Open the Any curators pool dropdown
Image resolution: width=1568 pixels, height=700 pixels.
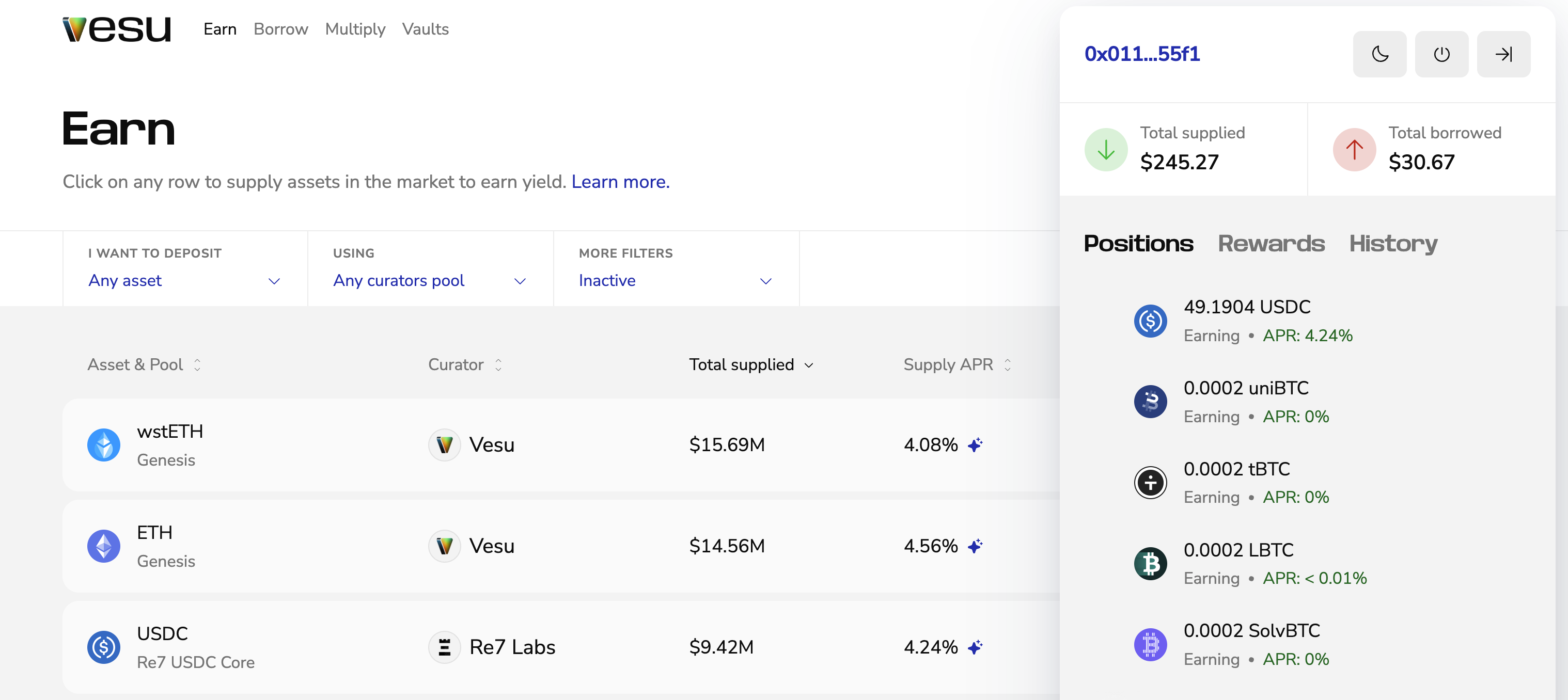point(429,280)
